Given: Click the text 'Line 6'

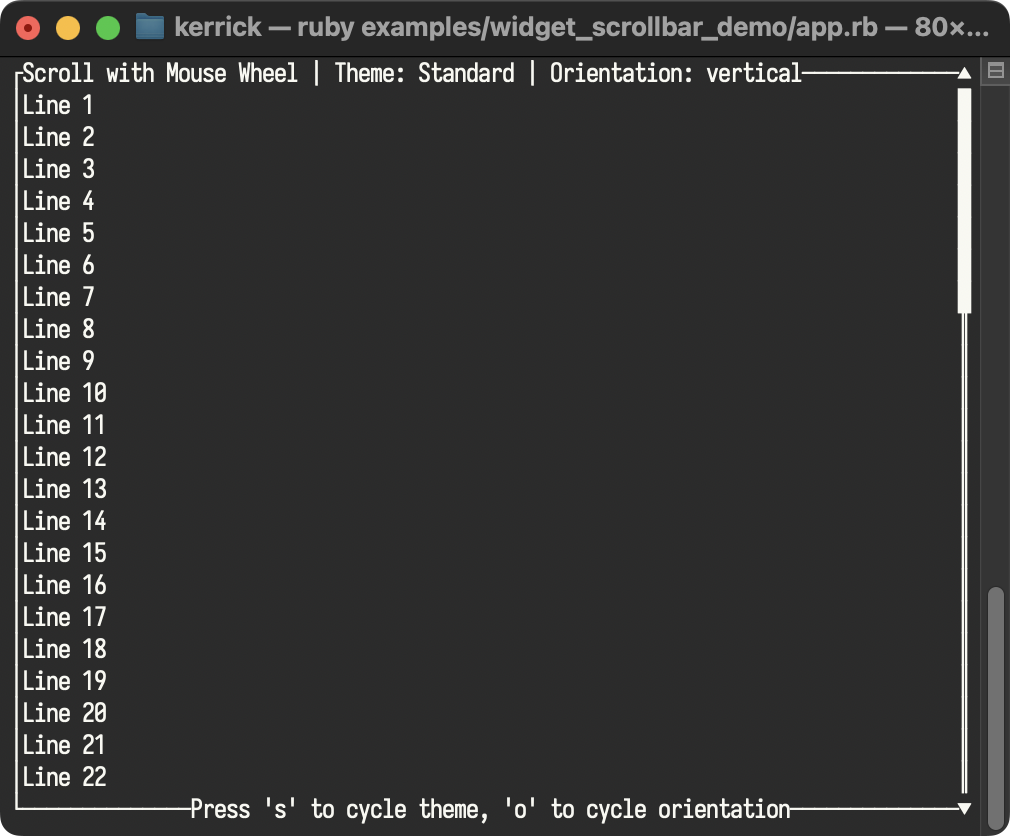Looking at the screenshot, I should coord(58,265).
